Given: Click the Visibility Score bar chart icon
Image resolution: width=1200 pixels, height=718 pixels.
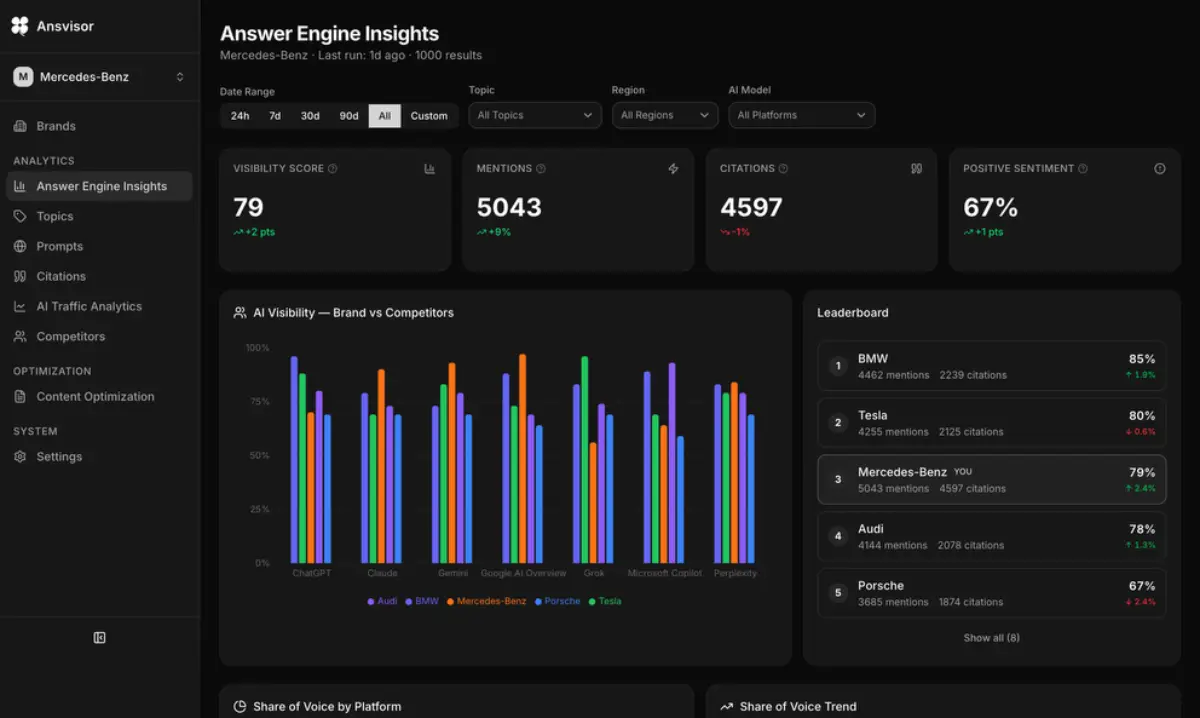Looking at the screenshot, I should point(430,169).
